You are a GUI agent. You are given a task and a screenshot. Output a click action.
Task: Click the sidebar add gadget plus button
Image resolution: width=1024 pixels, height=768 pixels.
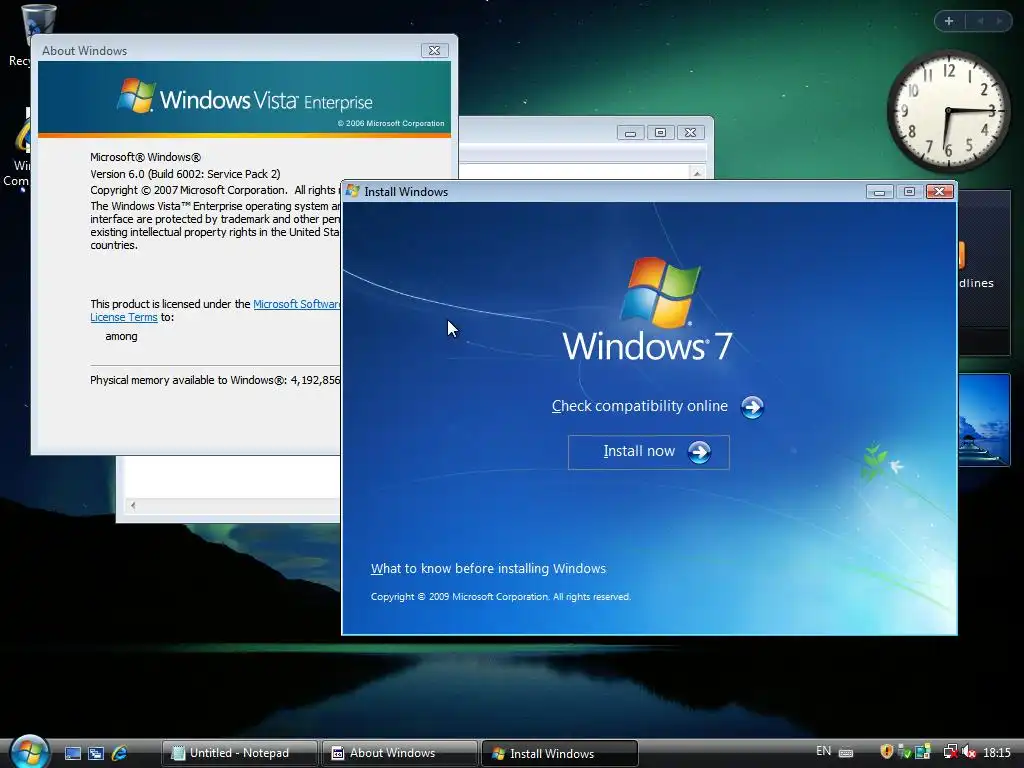click(x=949, y=21)
